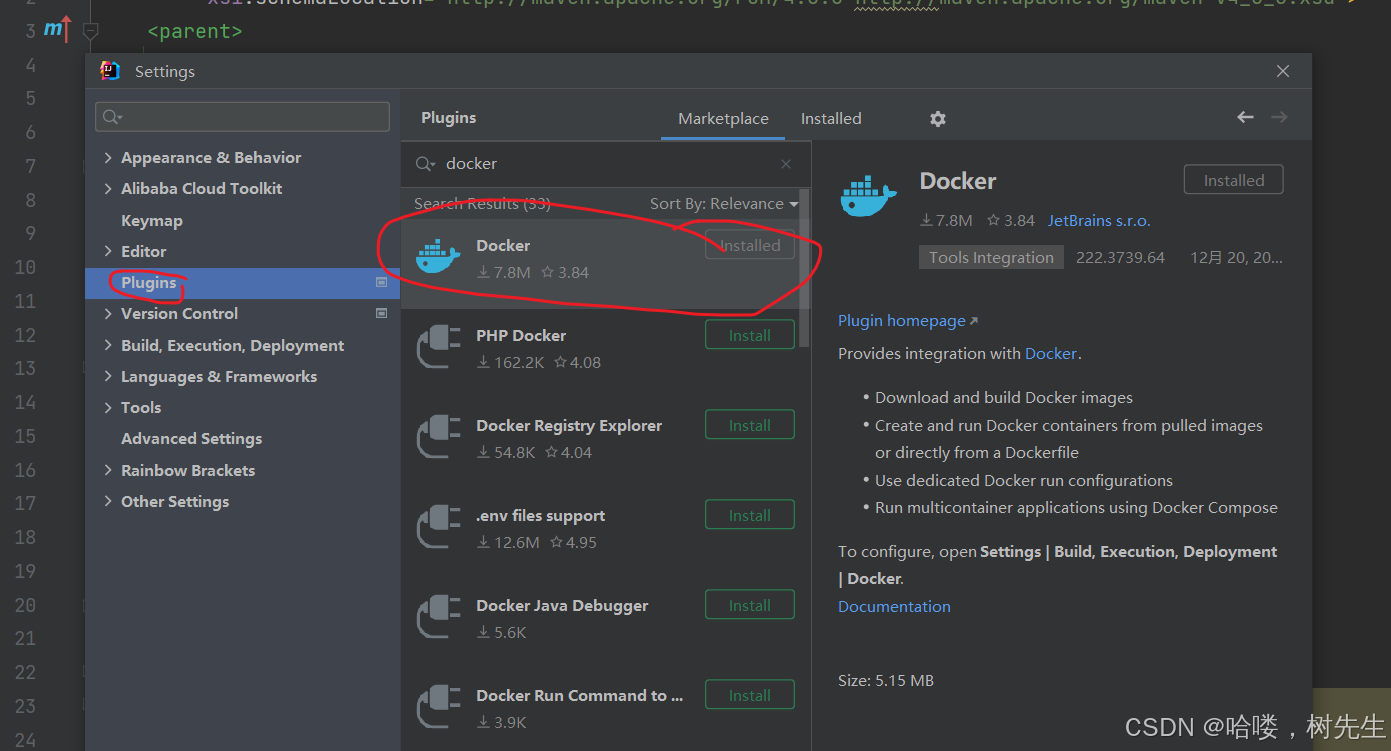Open the JetBrains s.r.o. vendor link

point(1099,221)
